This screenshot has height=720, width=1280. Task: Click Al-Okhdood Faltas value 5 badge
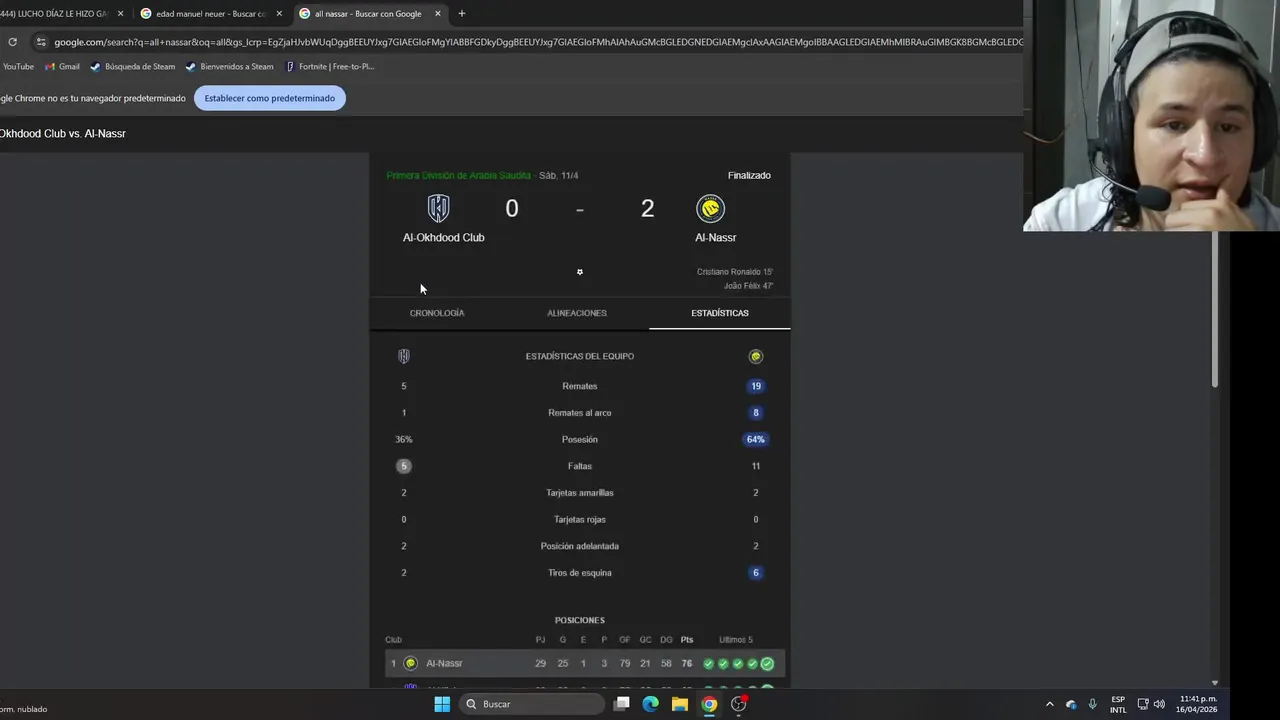(x=404, y=466)
